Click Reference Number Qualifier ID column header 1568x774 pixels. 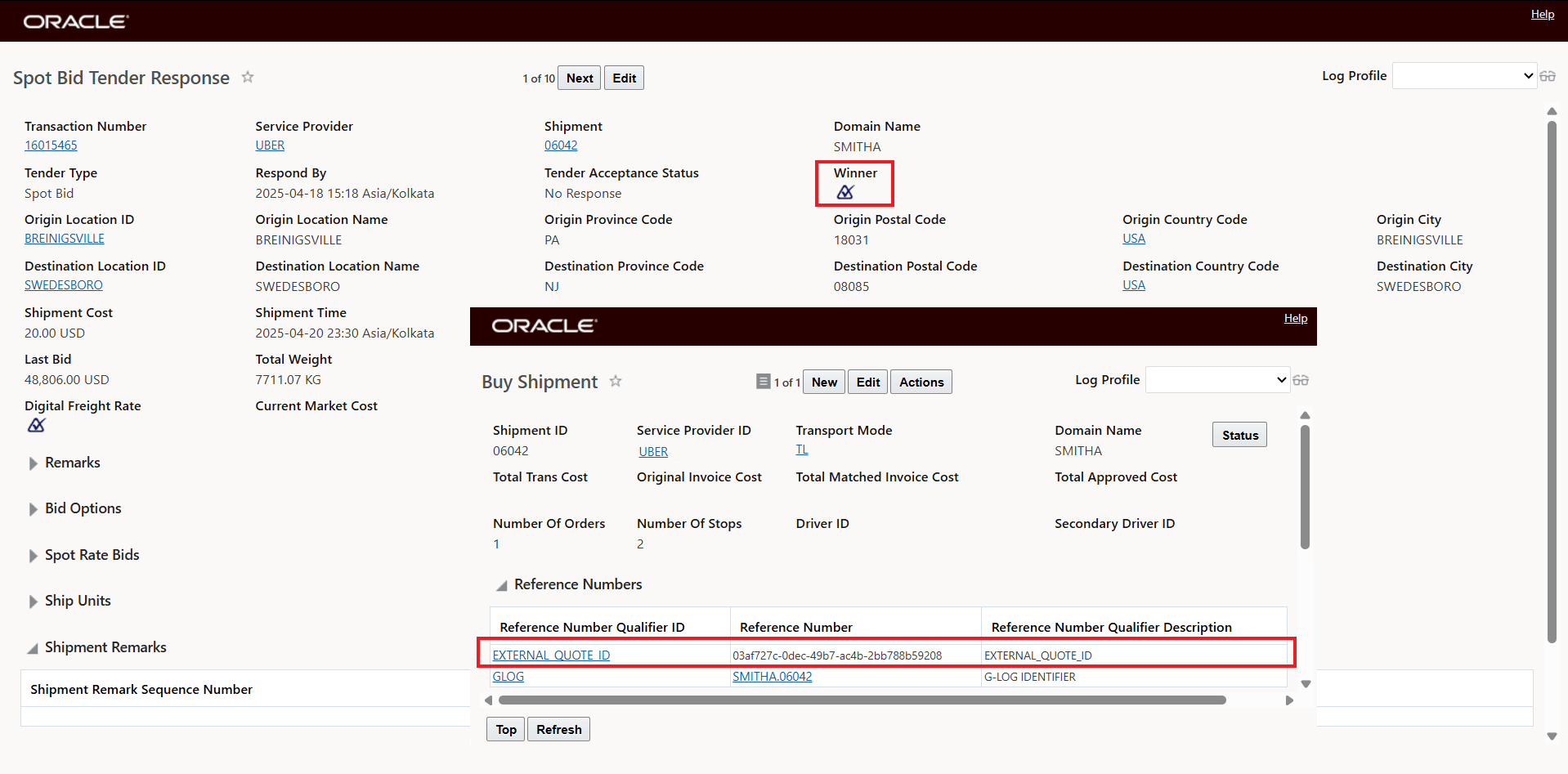610,627
